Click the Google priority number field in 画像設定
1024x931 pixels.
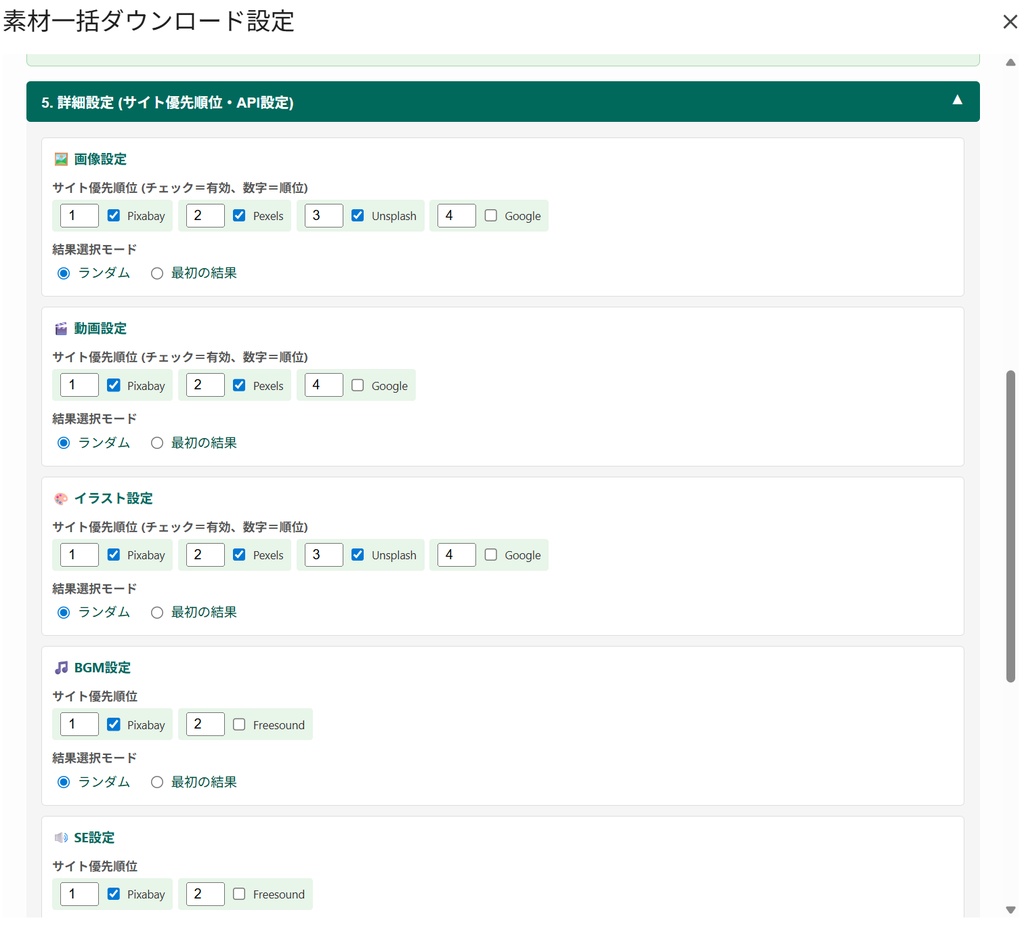coord(455,215)
